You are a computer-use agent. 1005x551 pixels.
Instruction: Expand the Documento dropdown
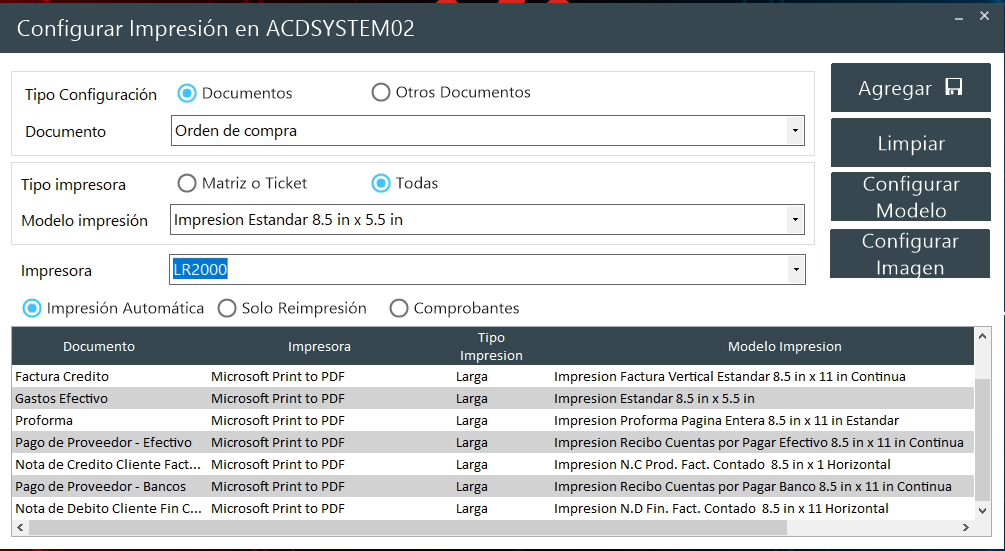794,131
